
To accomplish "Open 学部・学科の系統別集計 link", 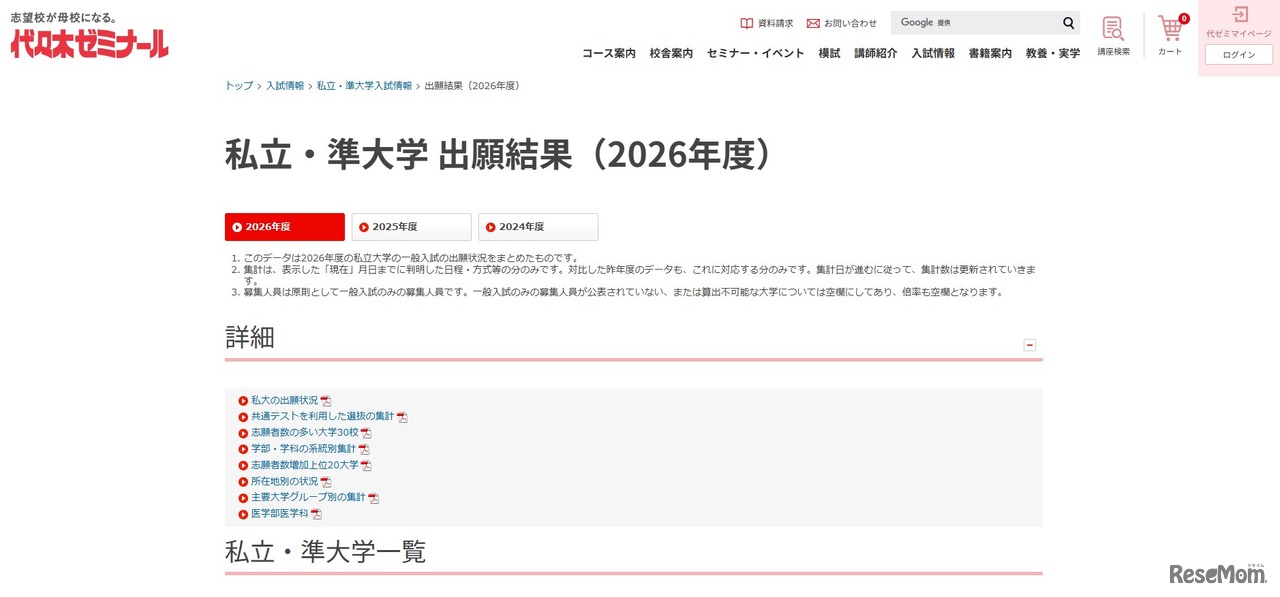I will click(303, 449).
